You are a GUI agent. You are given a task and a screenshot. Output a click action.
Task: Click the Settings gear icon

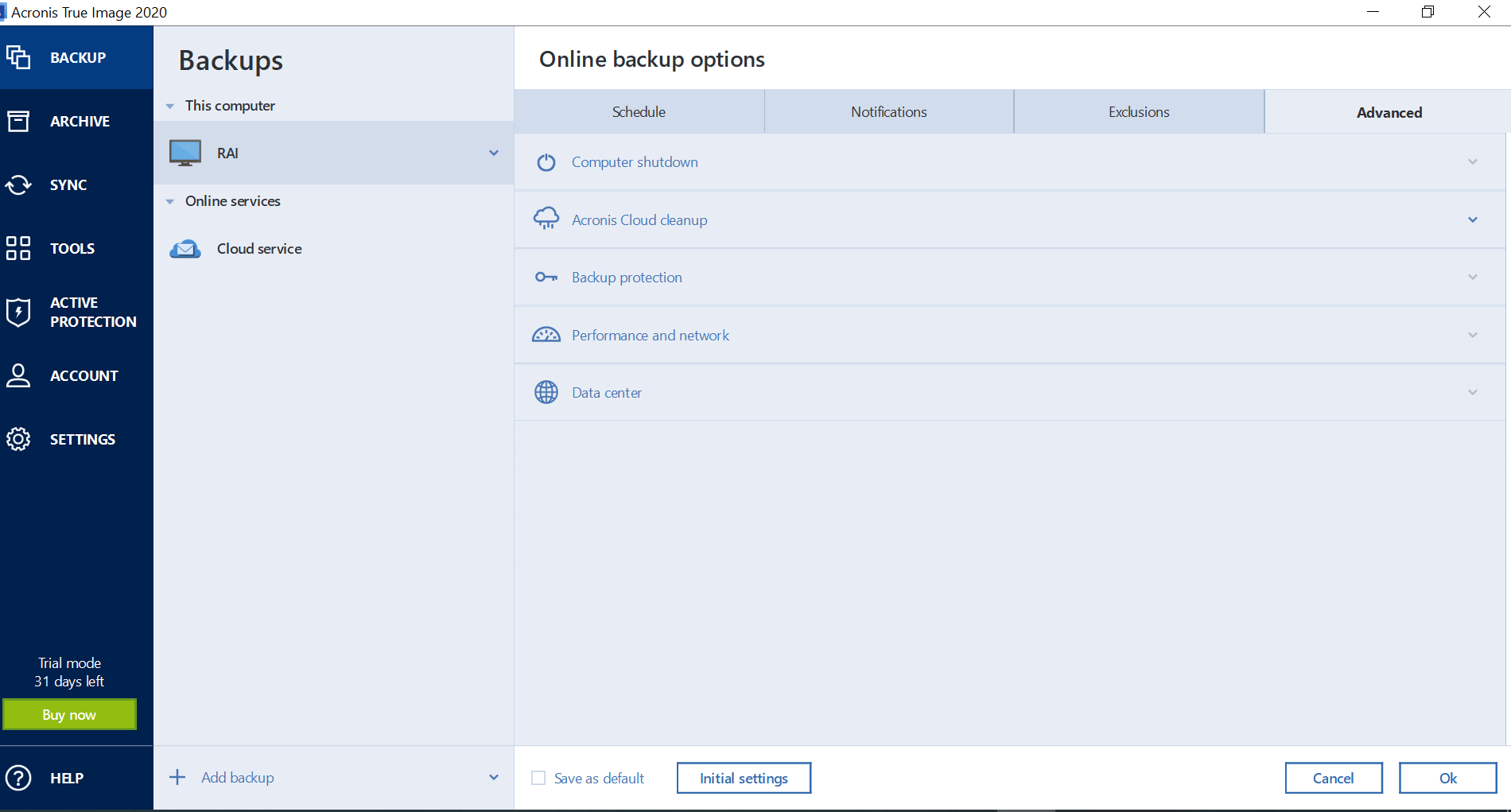18,439
